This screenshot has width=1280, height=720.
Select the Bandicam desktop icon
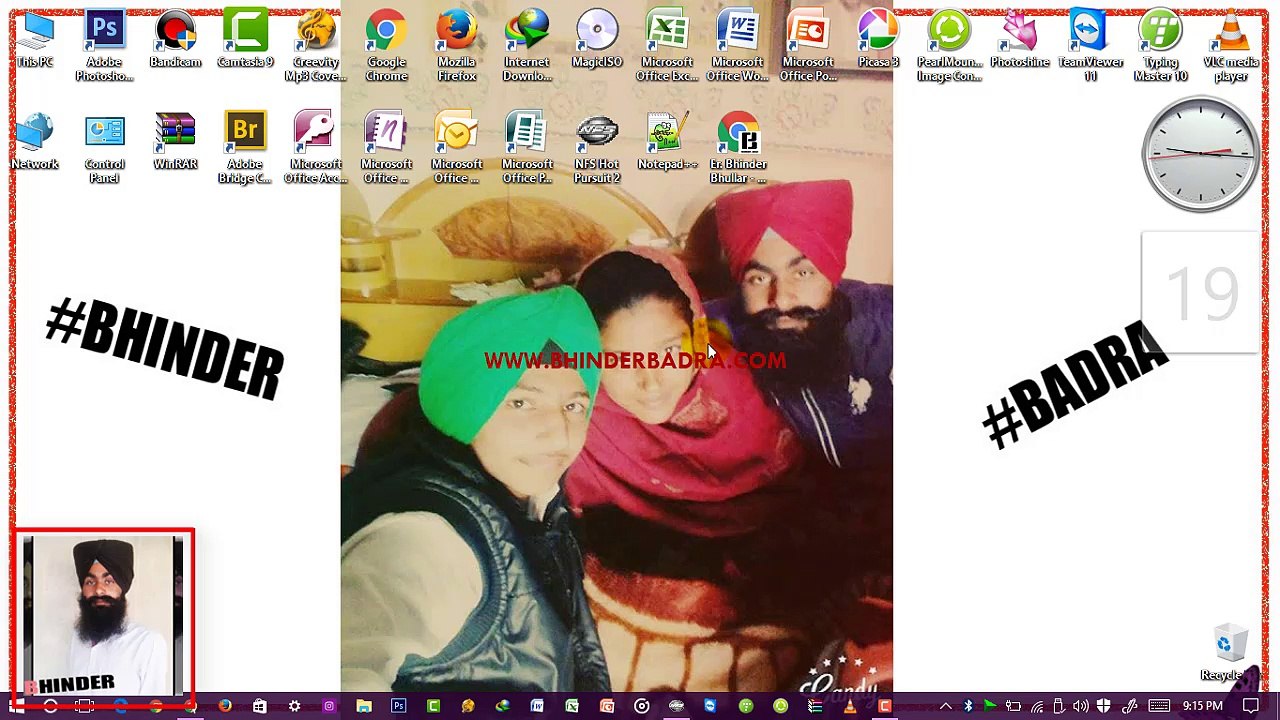(175, 40)
